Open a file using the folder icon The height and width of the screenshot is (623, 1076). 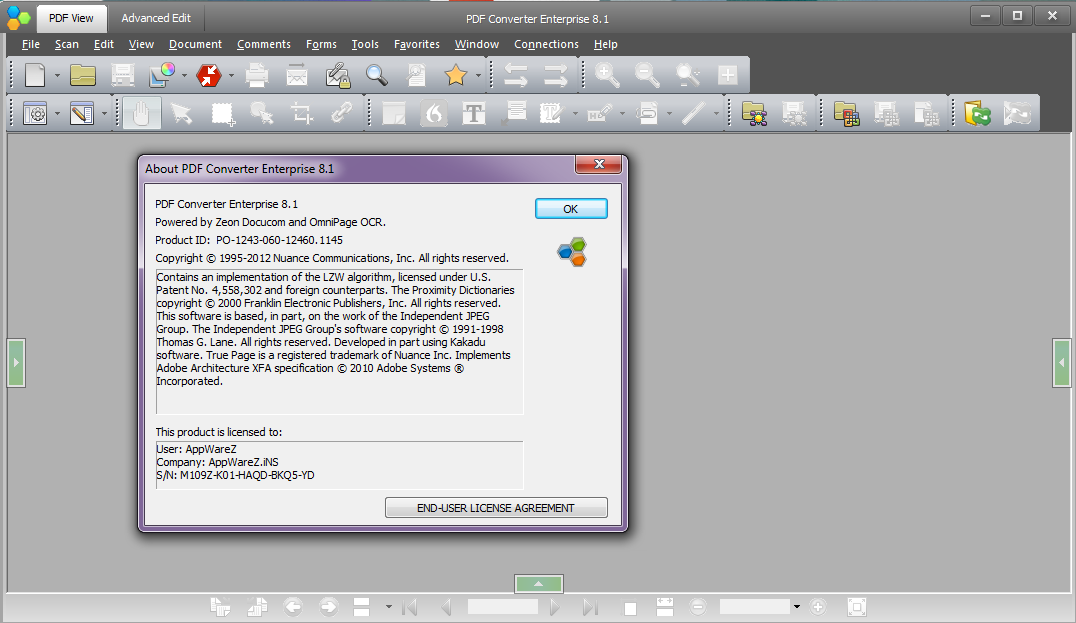click(82, 75)
